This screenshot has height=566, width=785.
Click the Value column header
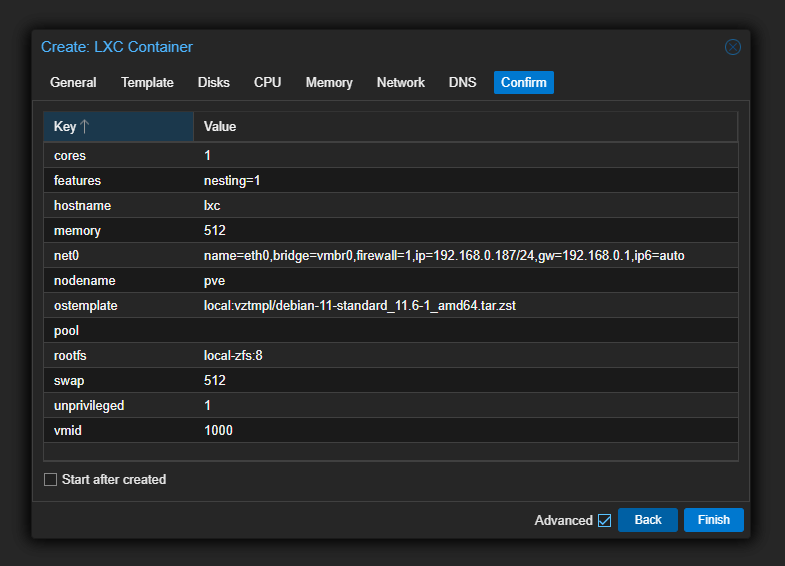click(464, 127)
